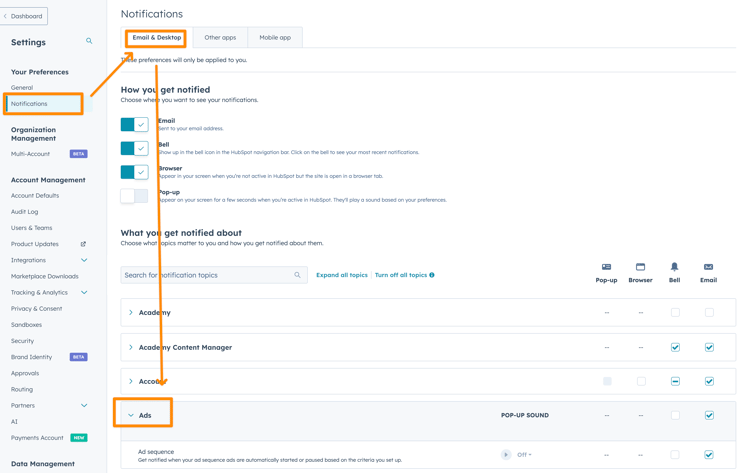Open Account Defaults in sidebar
The width and height of the screenshot is (740, 473).
(x=35, y=195)
